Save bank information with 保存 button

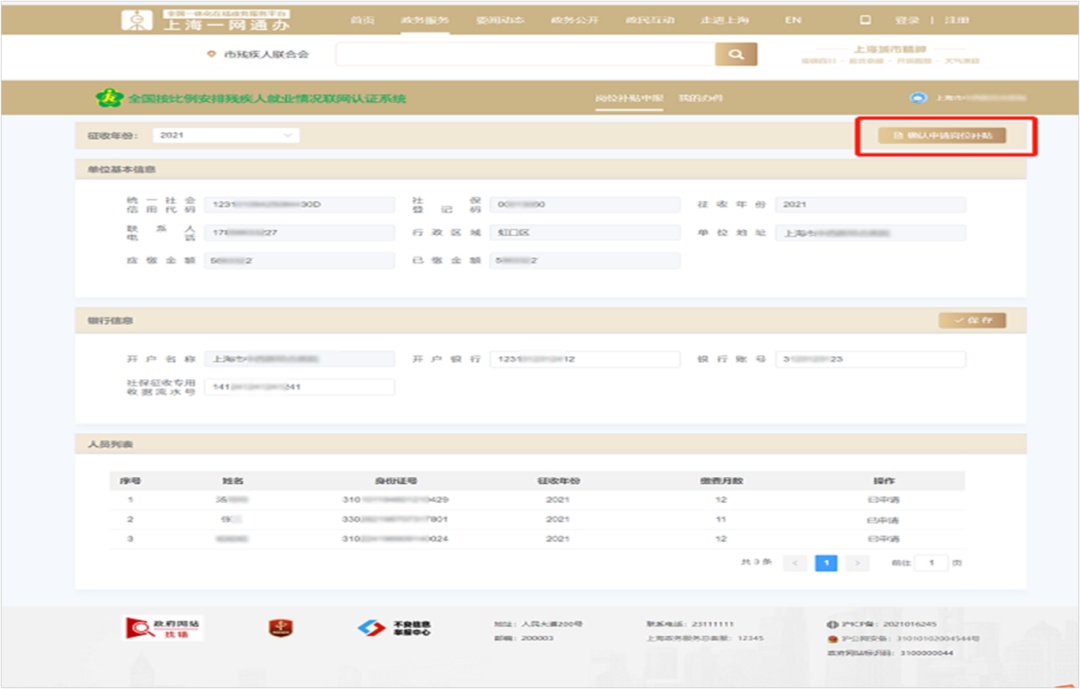tap(972, 320)
